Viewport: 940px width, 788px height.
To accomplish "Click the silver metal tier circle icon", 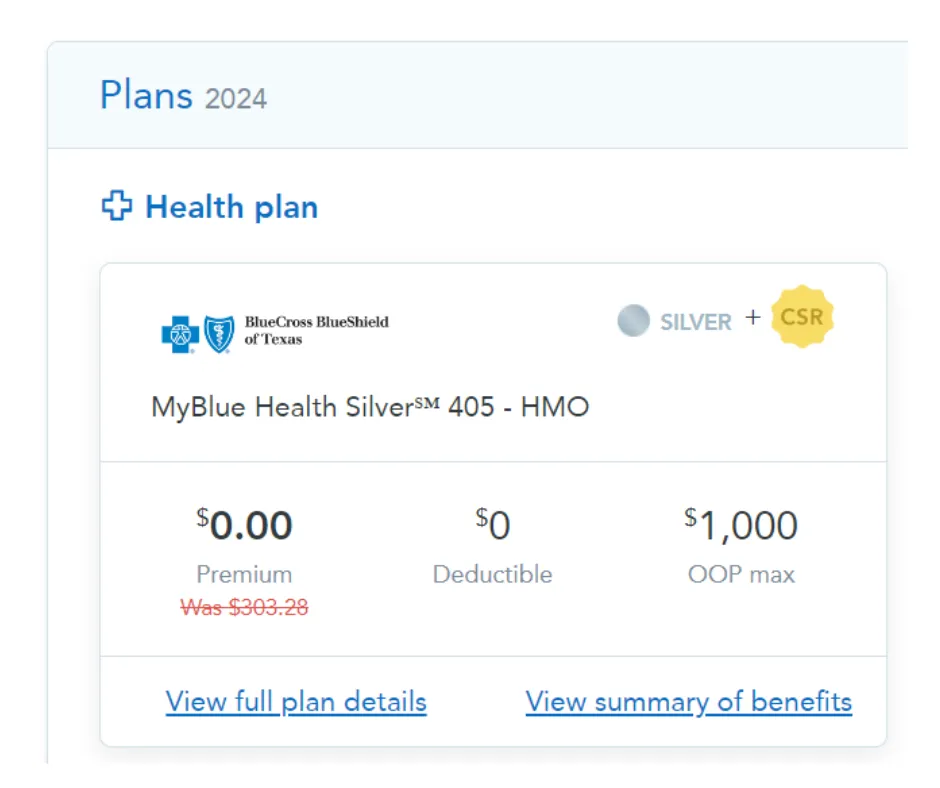I will (633, 321).
